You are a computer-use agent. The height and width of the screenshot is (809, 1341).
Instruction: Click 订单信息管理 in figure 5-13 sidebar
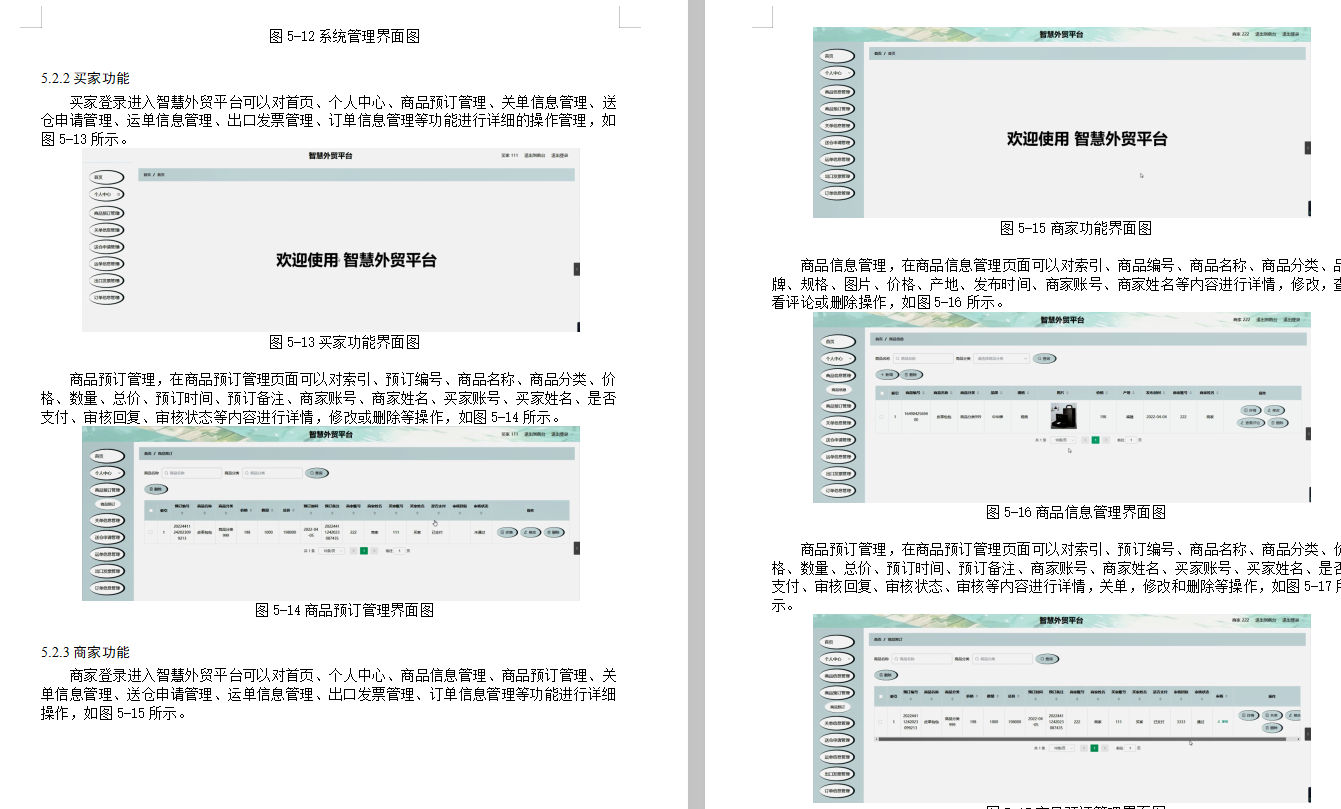[107, 297]
